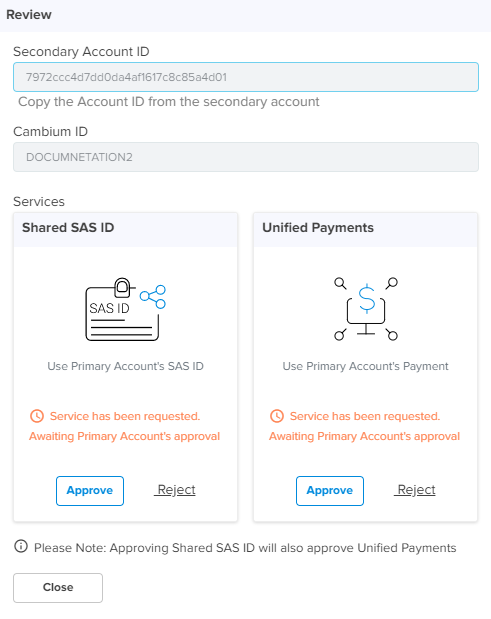Close the Review dialog

58,588
